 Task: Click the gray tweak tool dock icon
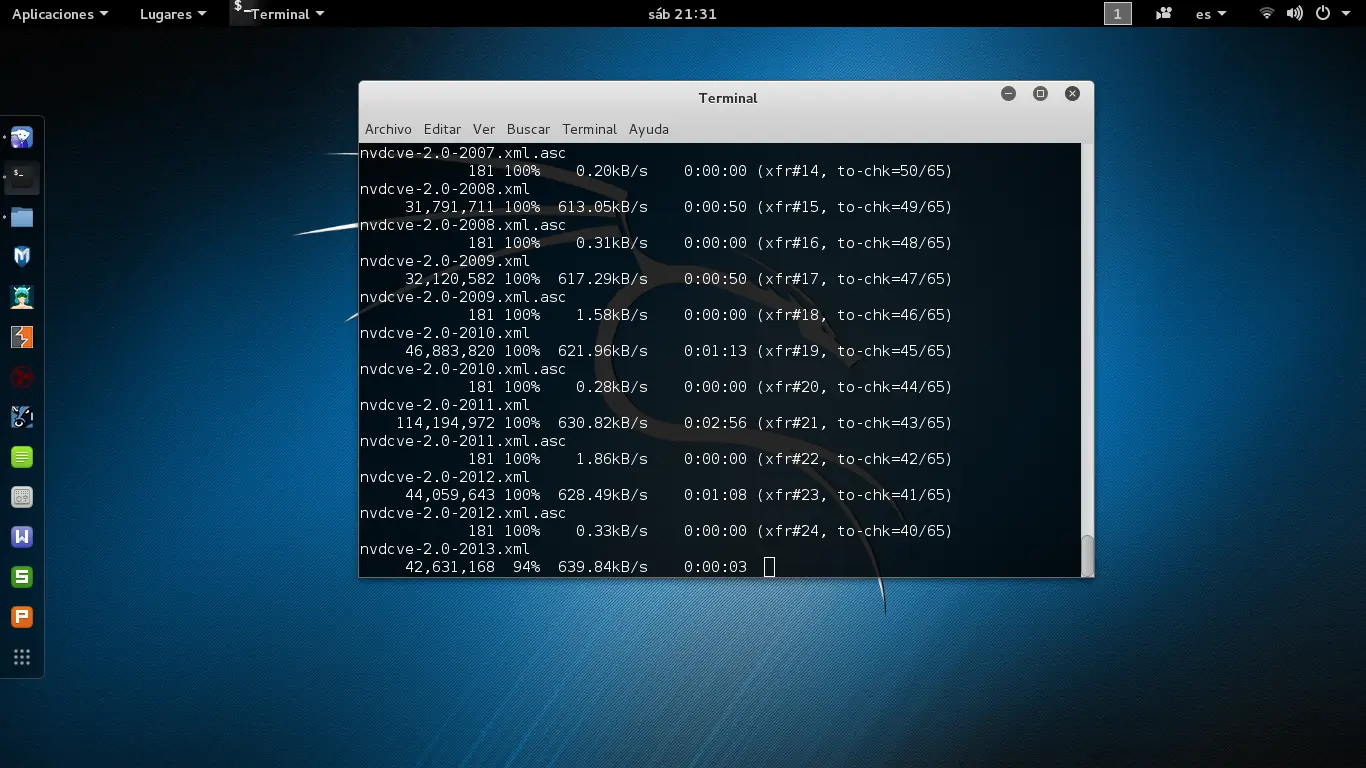[x=22, y=497]
